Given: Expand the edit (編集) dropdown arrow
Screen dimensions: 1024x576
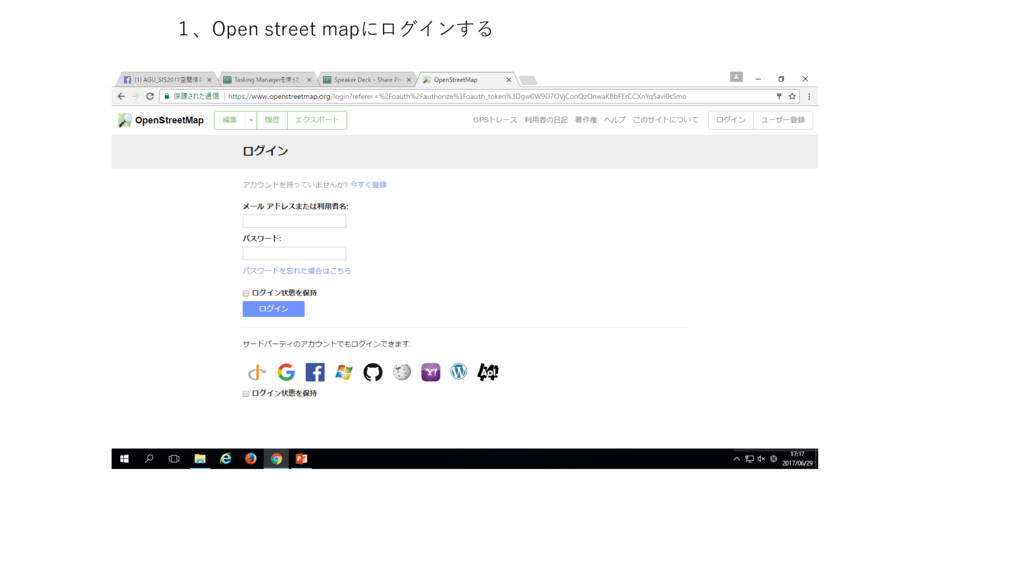Looking at the screenshot, I should point(251,120).
